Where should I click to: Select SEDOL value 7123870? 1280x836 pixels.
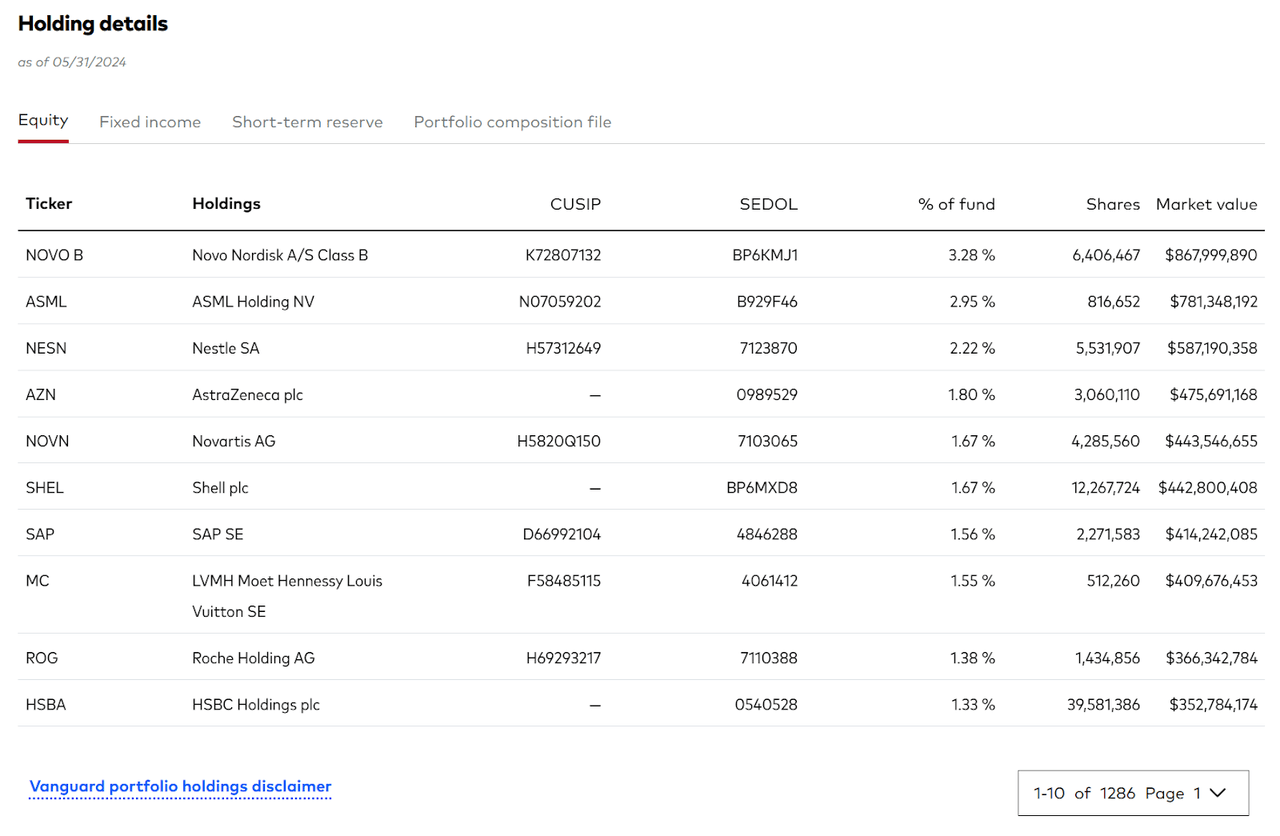point(767,348)
